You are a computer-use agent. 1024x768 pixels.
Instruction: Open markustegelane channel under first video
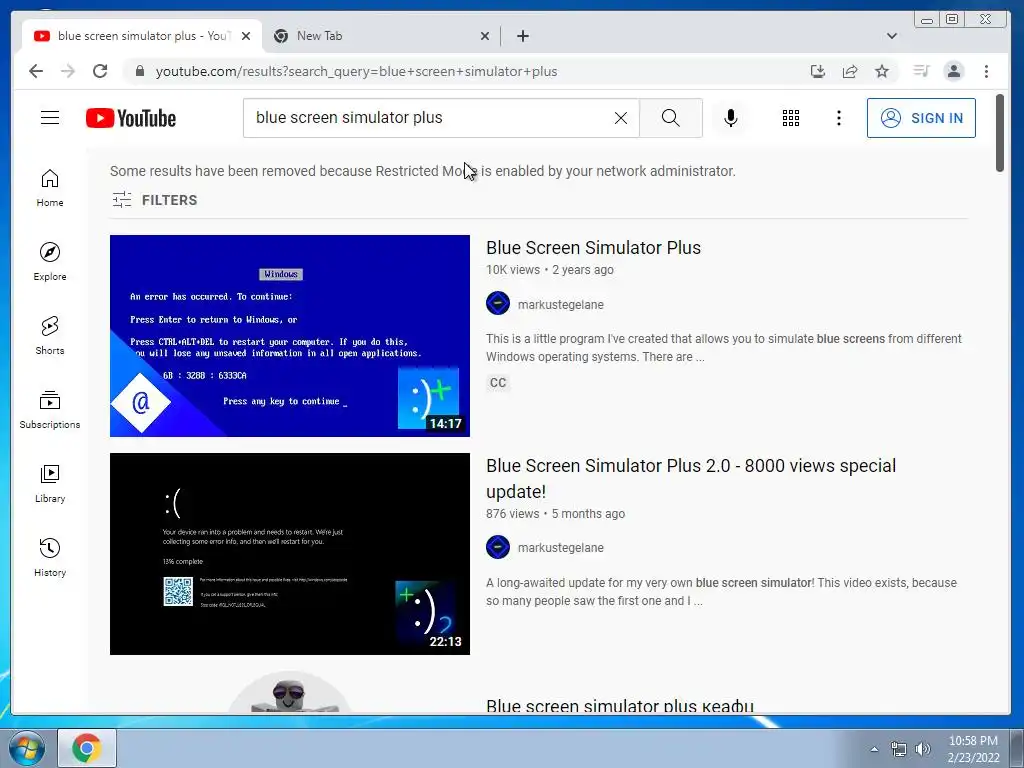click(560, 304)
